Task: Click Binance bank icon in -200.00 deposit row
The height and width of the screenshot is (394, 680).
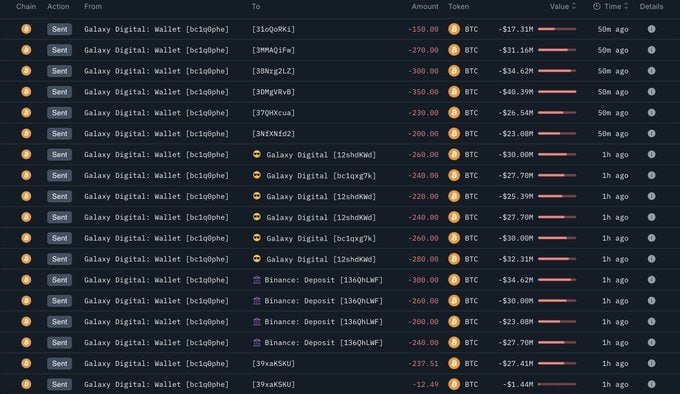Action: (x=257, y=321)
